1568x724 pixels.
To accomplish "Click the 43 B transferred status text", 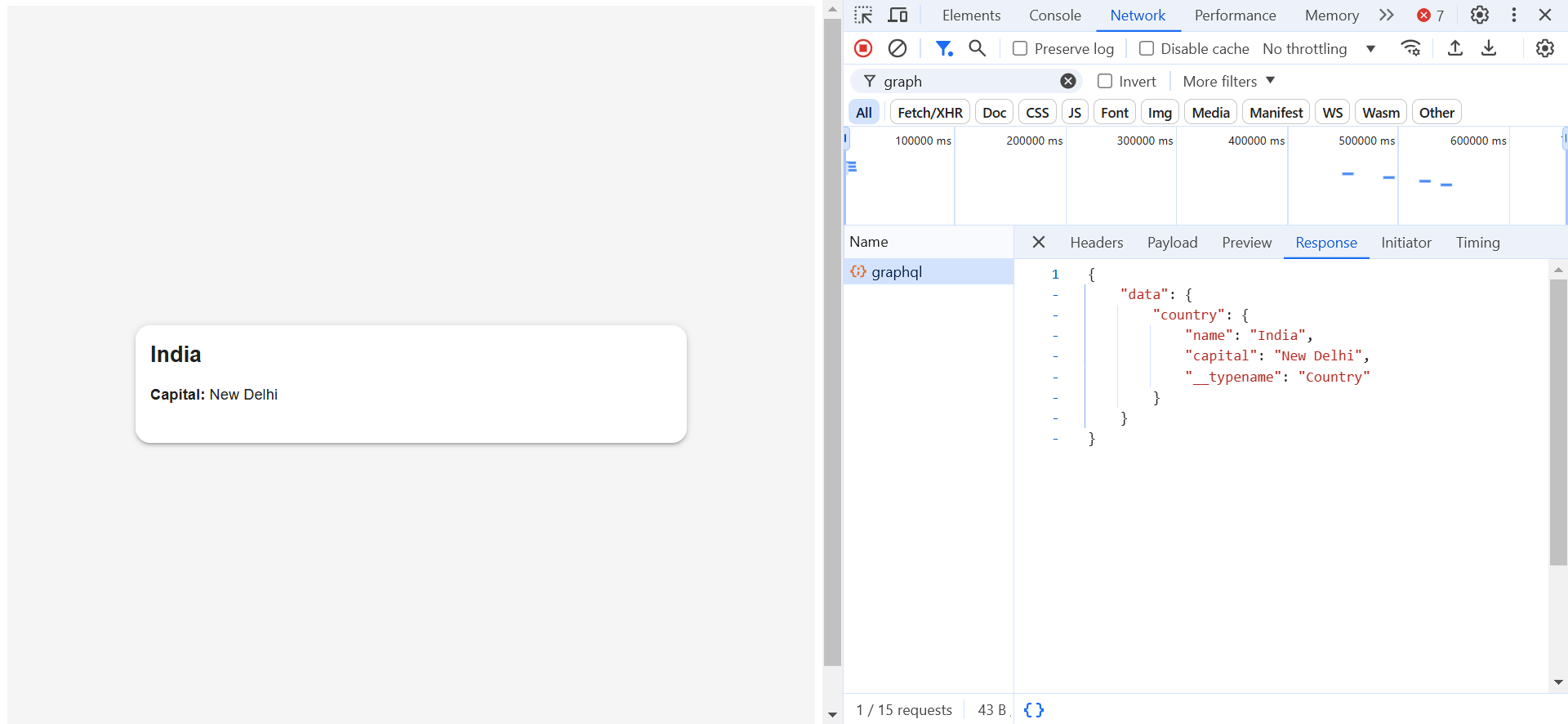I will pos(992,710).
